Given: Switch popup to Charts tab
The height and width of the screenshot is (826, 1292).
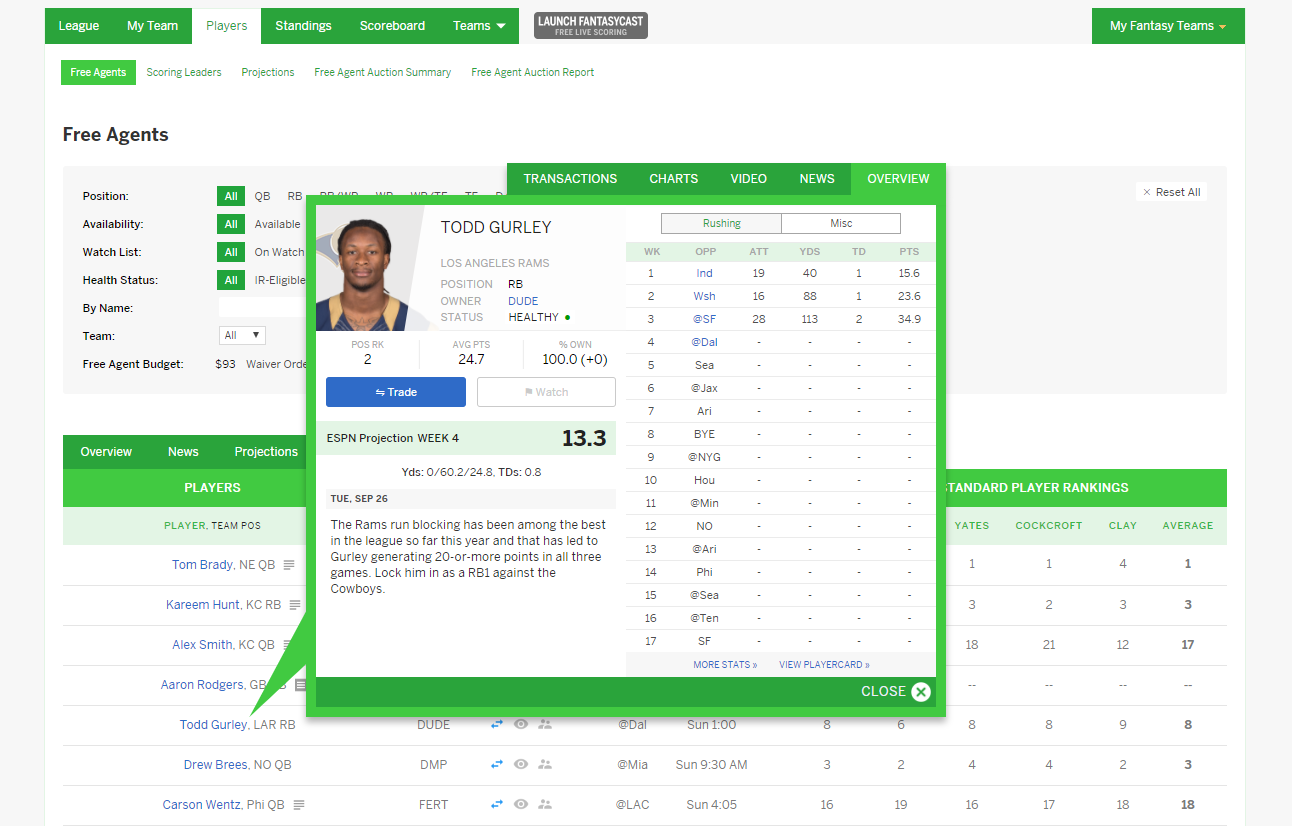Looking at the screenshot, I should (674, 179).
